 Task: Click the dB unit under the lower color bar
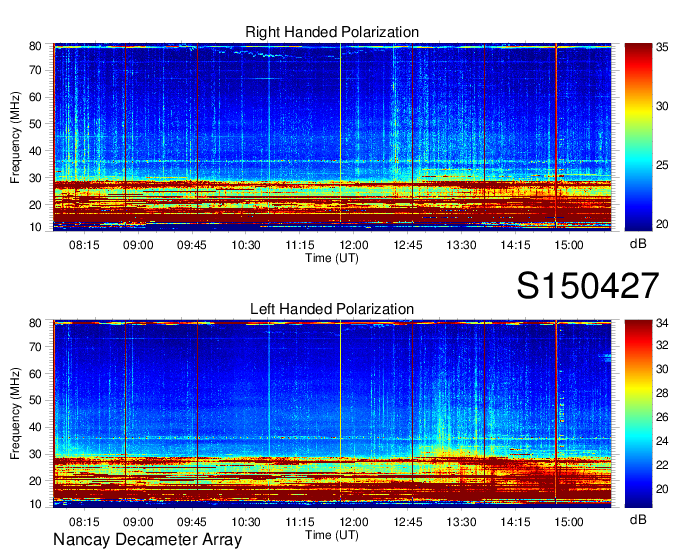638,519
